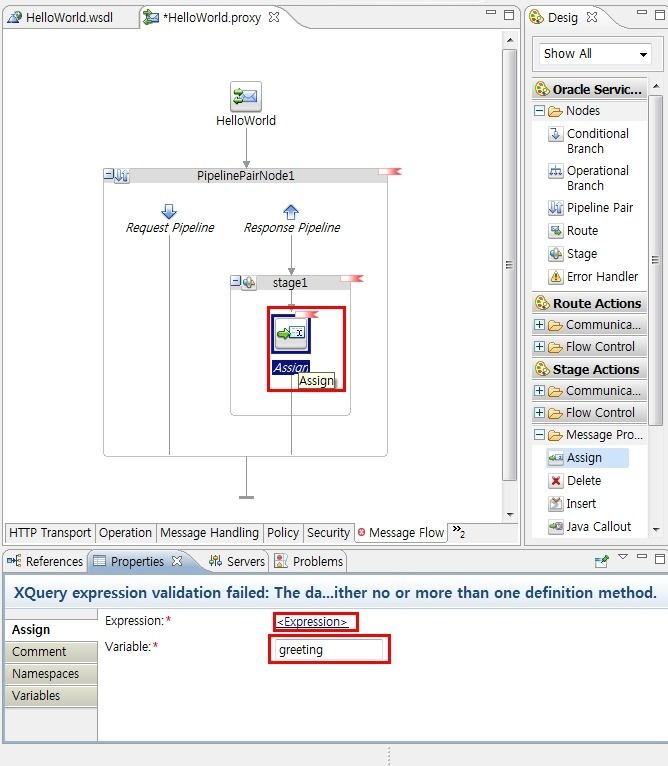Image resolution: width=668 pixels, height=766 pixels.
Task: Open the Policy tab
Action: click(282, 532)
